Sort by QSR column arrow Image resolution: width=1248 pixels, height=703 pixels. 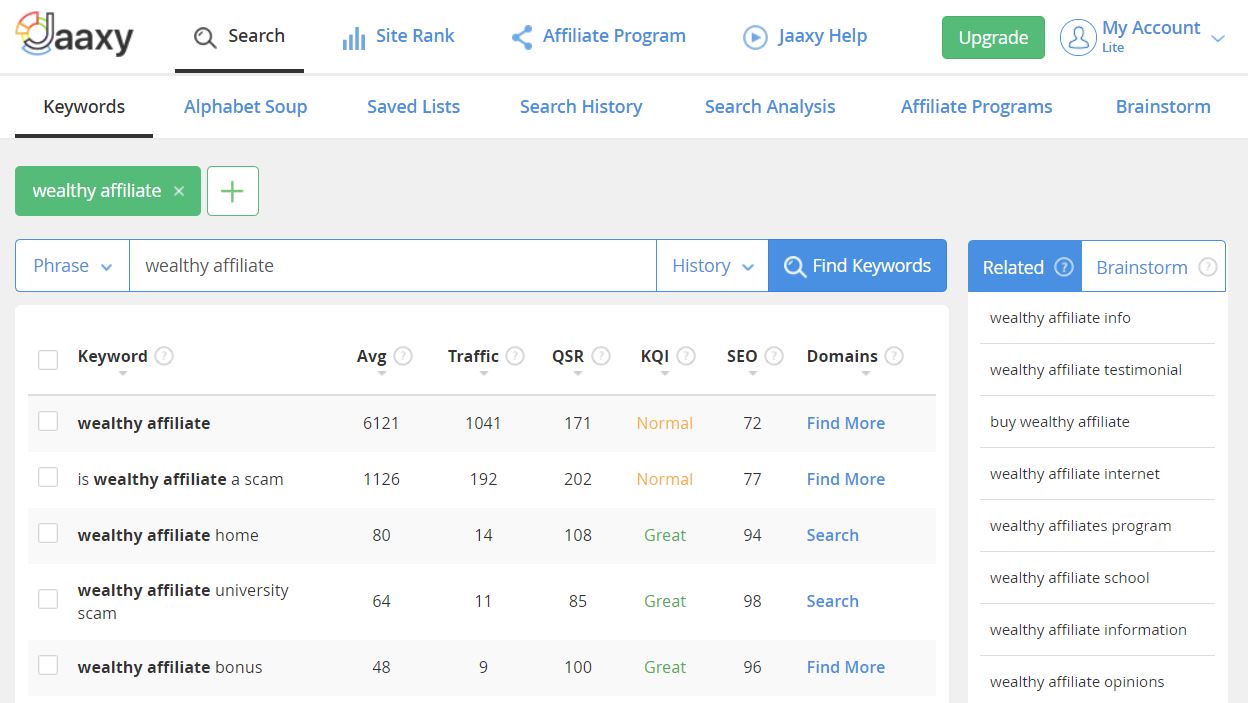click(x=578, y=374)
